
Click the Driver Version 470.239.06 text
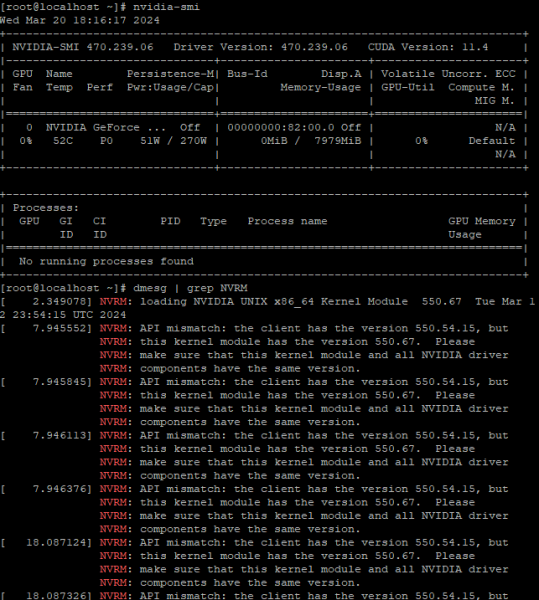coord(261,47)
